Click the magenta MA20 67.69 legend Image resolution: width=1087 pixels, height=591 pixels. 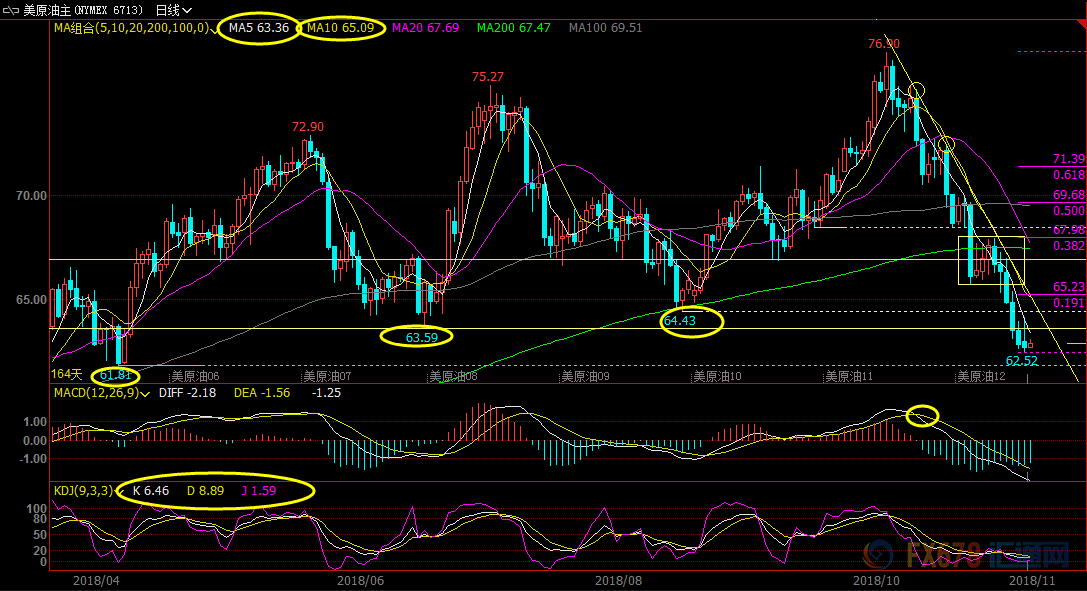(x=424, y=28)
